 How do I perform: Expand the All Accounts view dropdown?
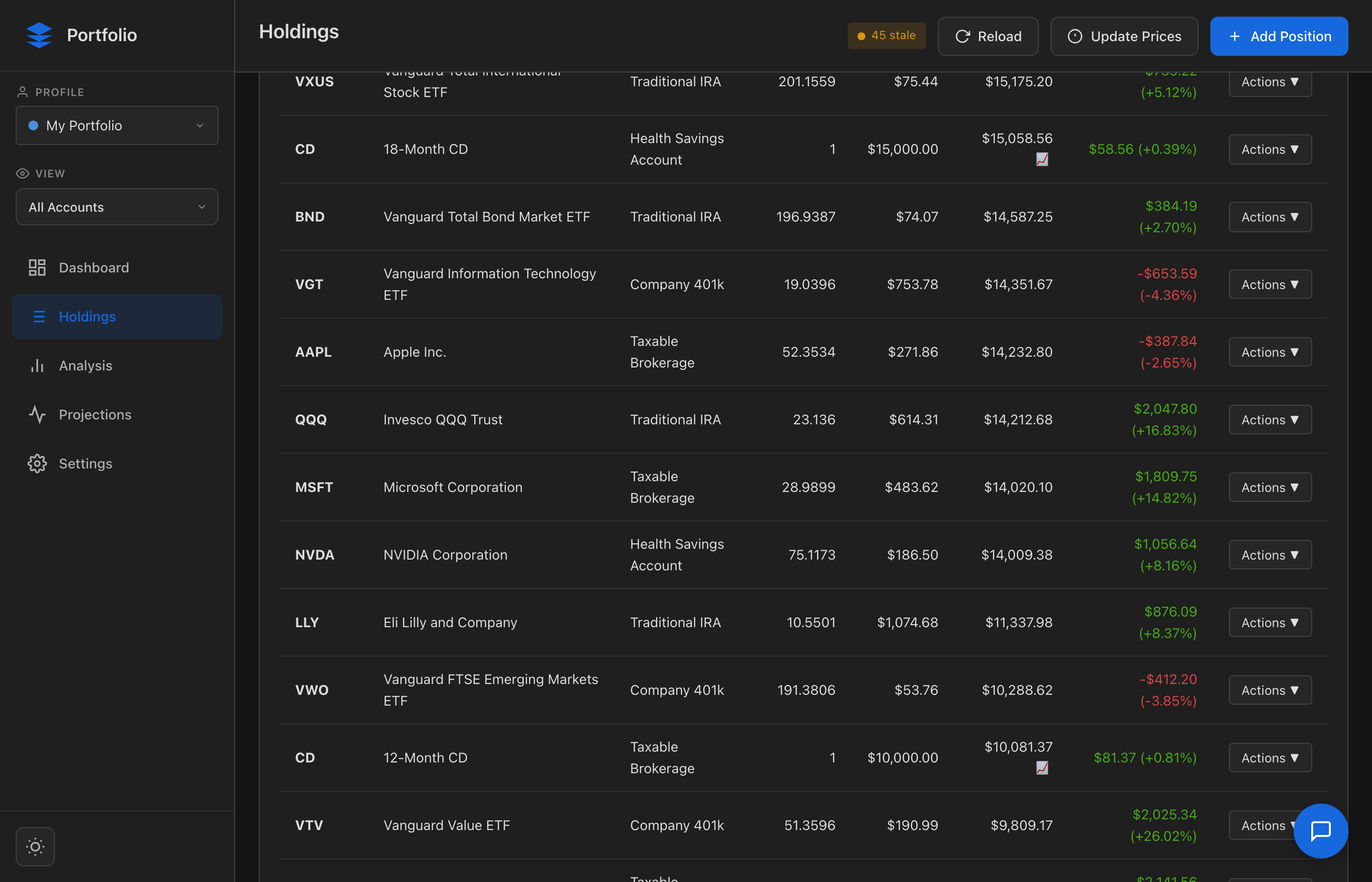click(117, 207)
